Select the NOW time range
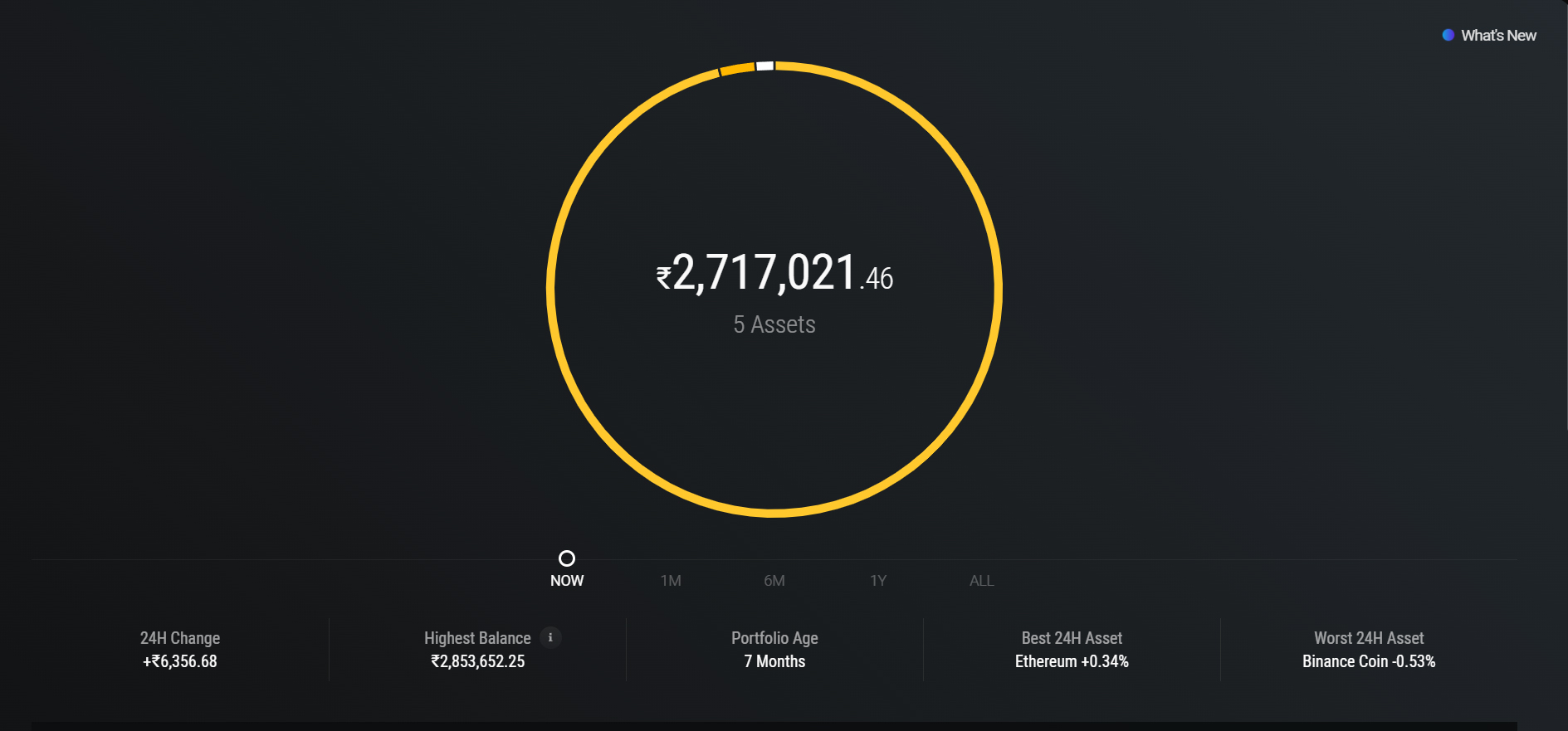 click(567, 581)
